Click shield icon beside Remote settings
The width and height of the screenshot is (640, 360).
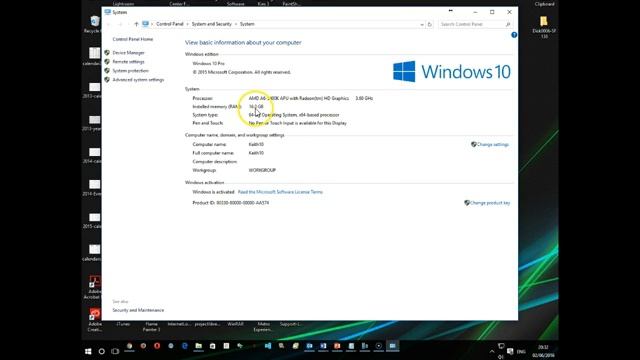click(x=107, y=62)
